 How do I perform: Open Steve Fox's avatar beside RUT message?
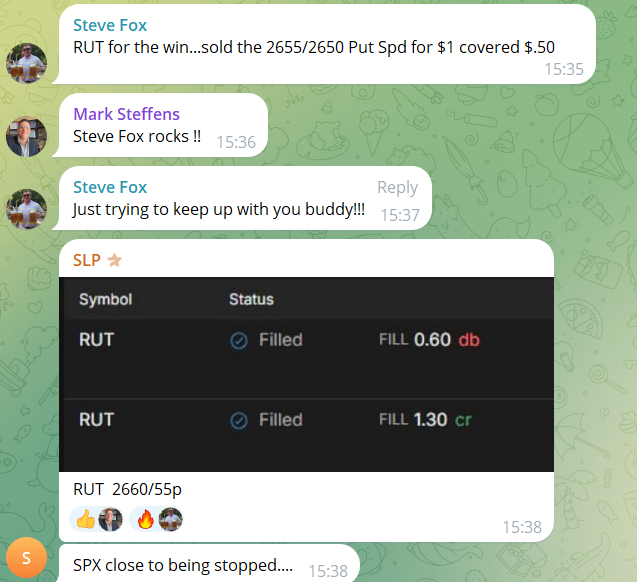(x=26, y=63)
